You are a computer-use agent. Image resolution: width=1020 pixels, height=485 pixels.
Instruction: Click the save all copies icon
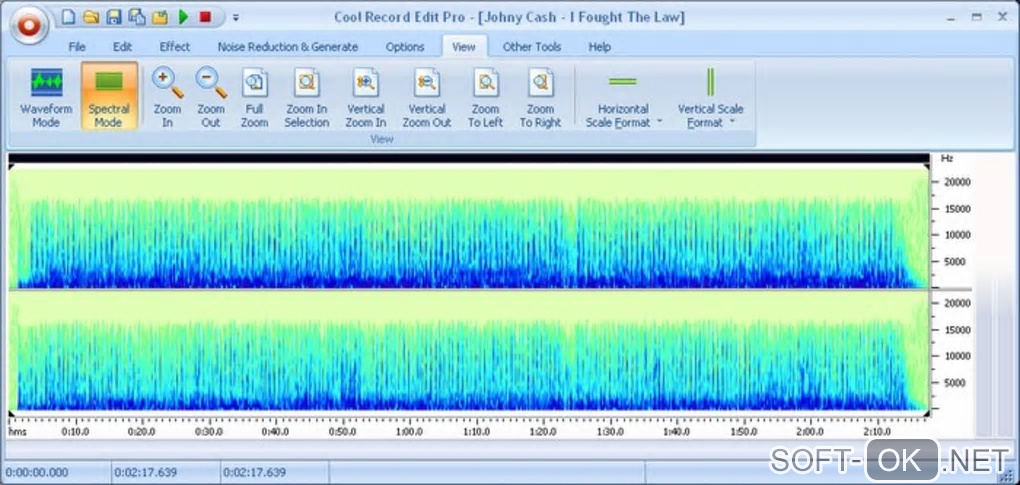click(137, 17)
